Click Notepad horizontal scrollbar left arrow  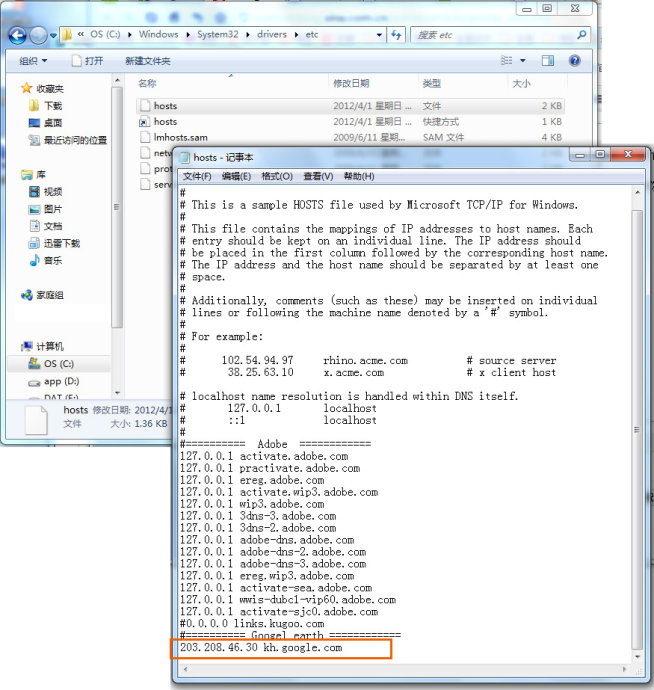click(185, 669)
